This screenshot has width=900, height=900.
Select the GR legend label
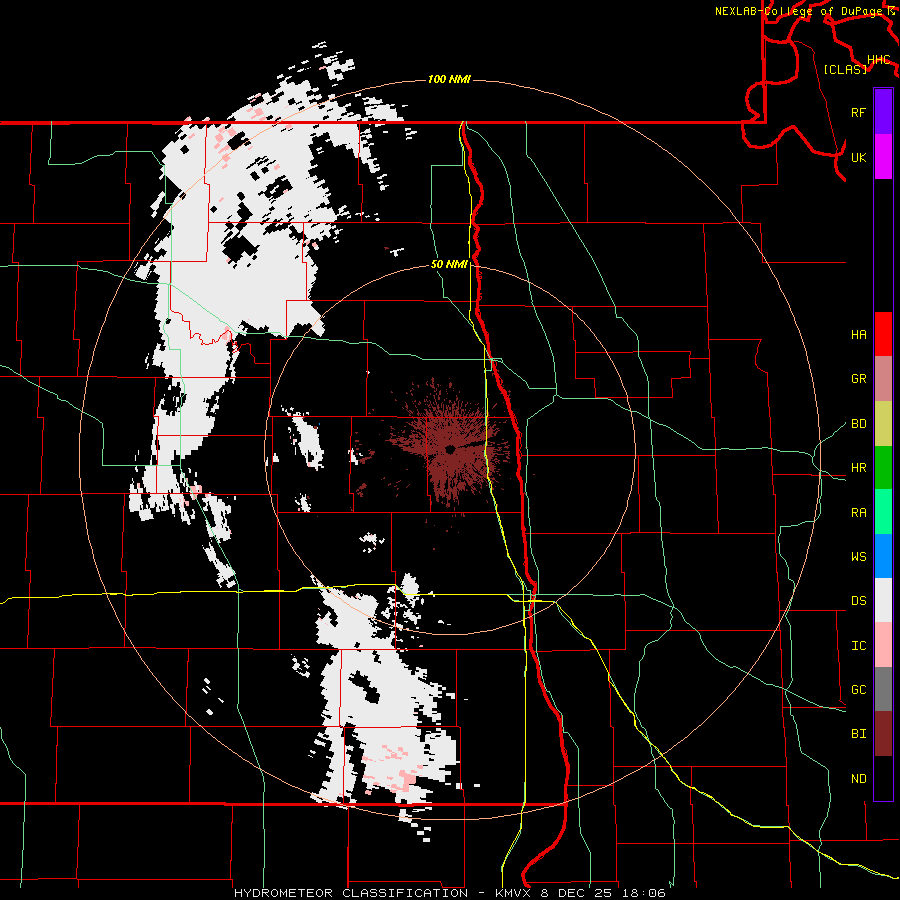coord(858,379)
